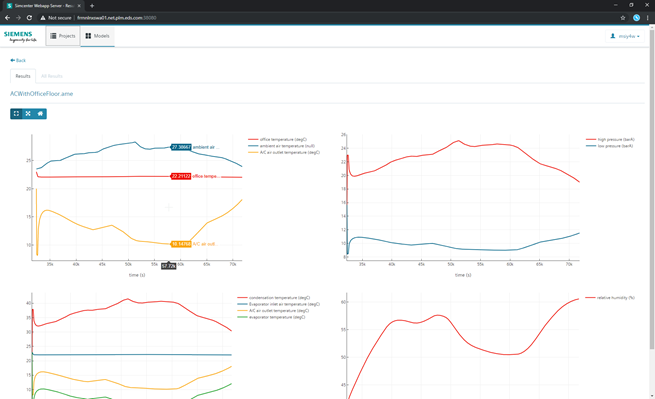The image size is (655, 399).
Task: Click the home icon in the blue toolbar
Action: (x=40, y=114)
